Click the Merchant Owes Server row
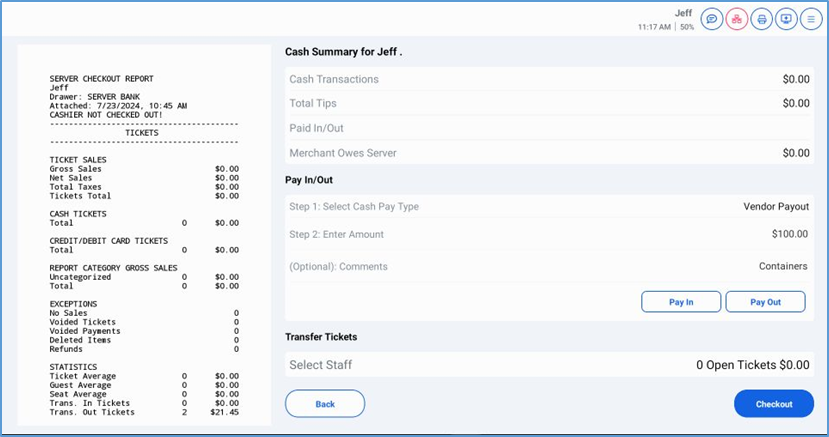The image size is (829, 437). (x=548, y=153)
